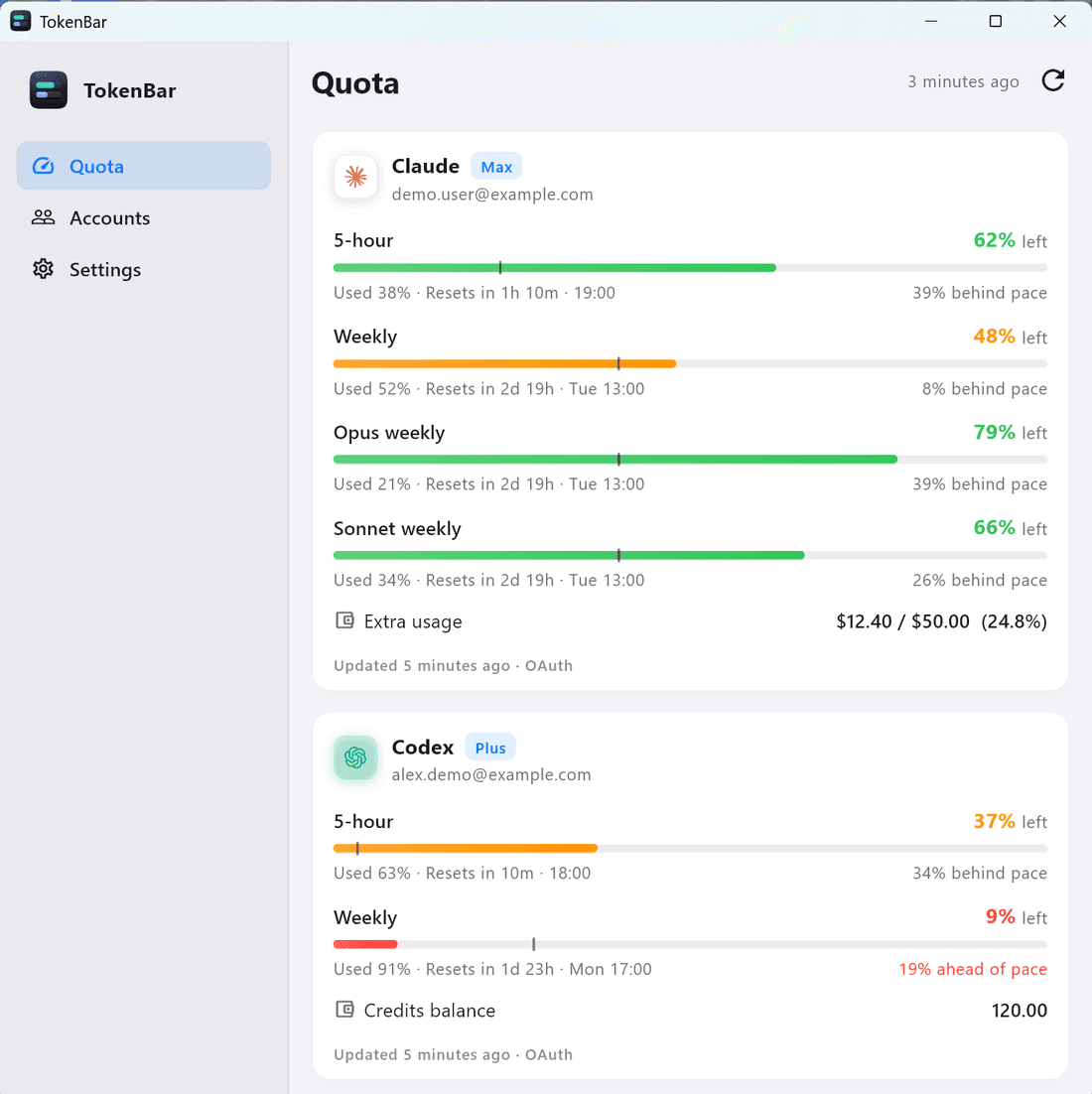Click the Credits balance wallet icon
The width and height of the screenshot is (1092, 1094).
(344, 1009)
